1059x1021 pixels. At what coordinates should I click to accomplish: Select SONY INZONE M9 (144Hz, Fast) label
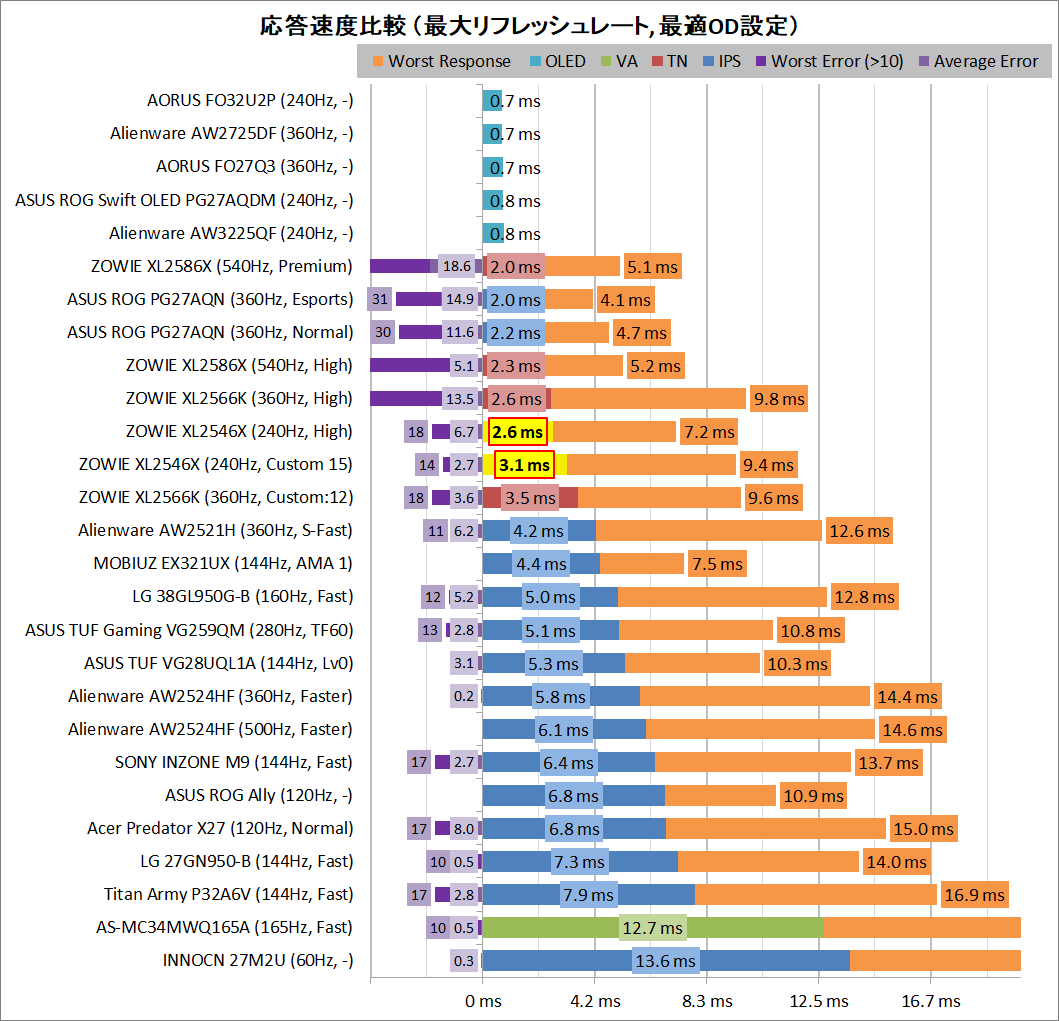point(234,763)
